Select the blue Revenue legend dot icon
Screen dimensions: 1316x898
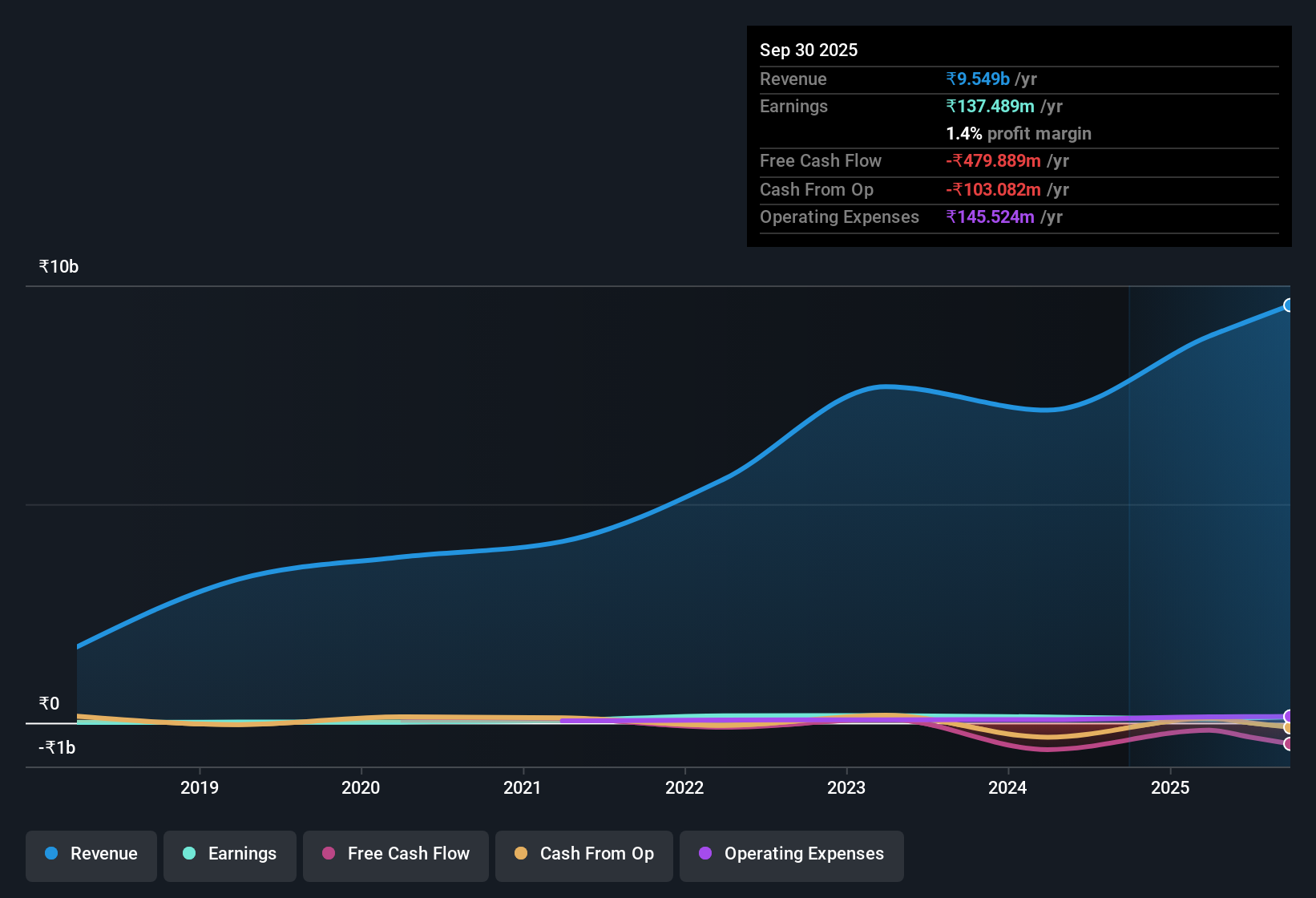coord(50,854)
